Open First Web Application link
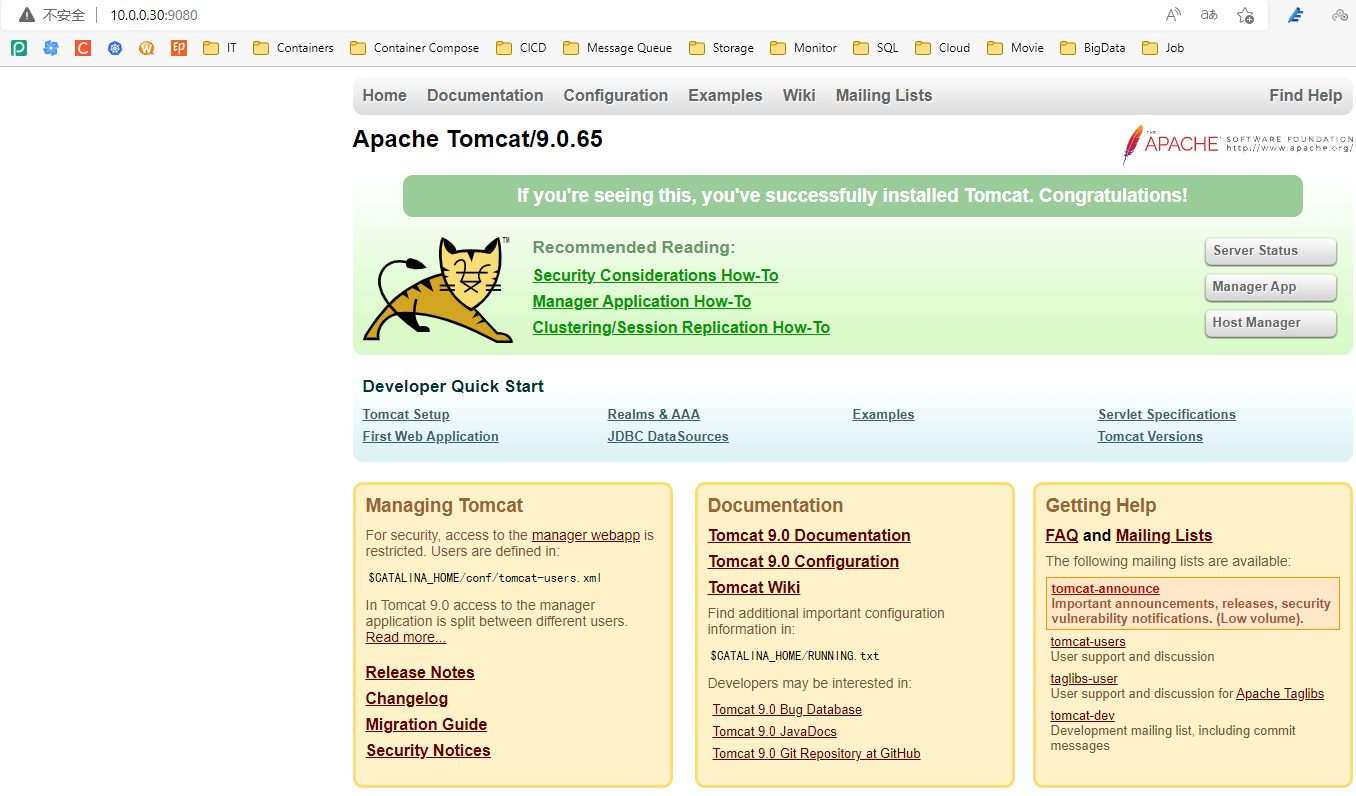 430,436
